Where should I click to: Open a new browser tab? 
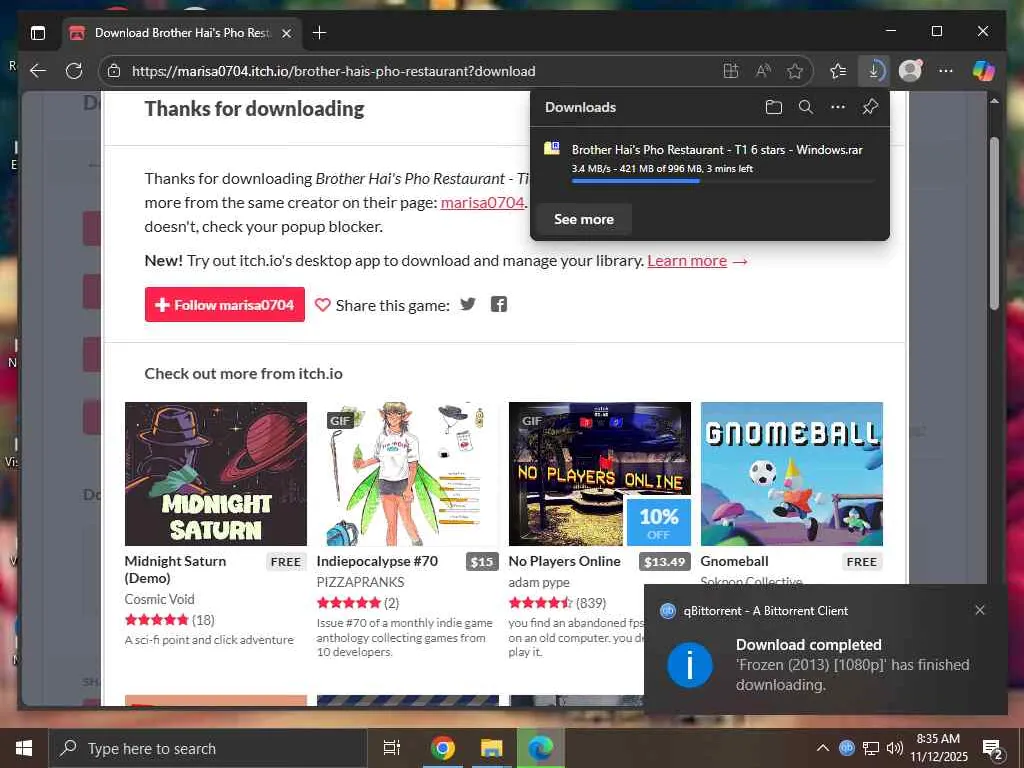[319, 33]
